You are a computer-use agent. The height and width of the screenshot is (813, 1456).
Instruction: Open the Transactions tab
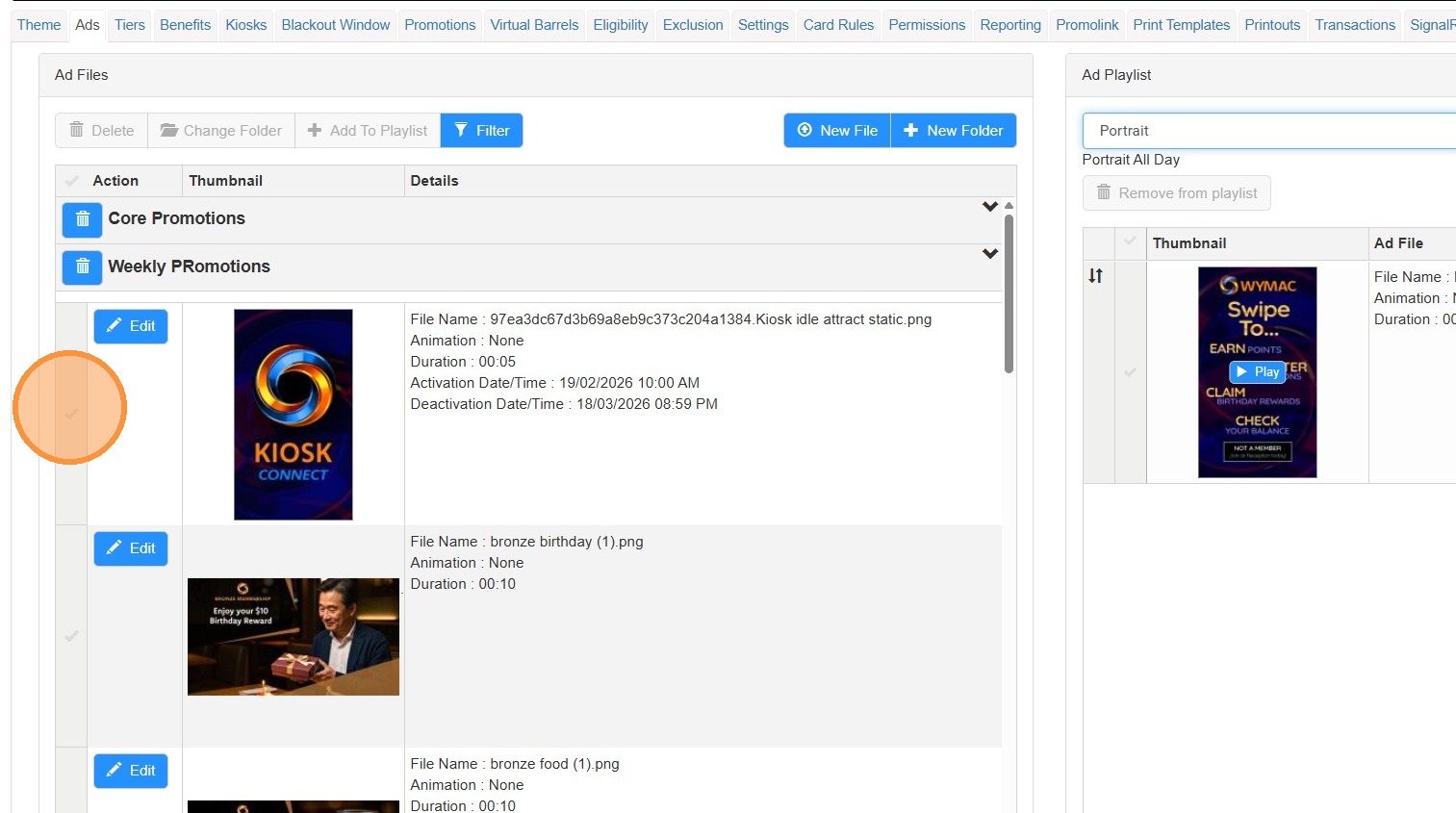1355,25
